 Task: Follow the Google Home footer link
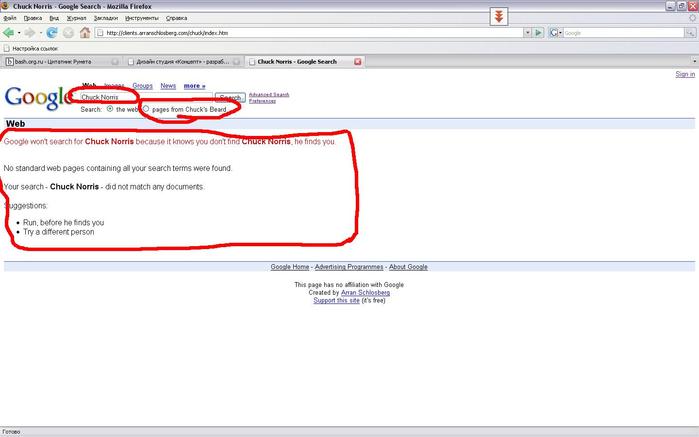(x=290, y=267)
